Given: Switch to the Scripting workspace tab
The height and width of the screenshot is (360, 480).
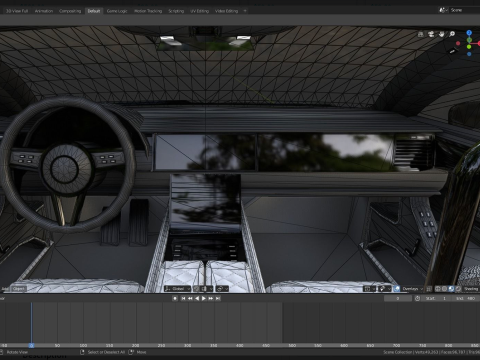Looking at the screenshot, I should coord(176,11).
